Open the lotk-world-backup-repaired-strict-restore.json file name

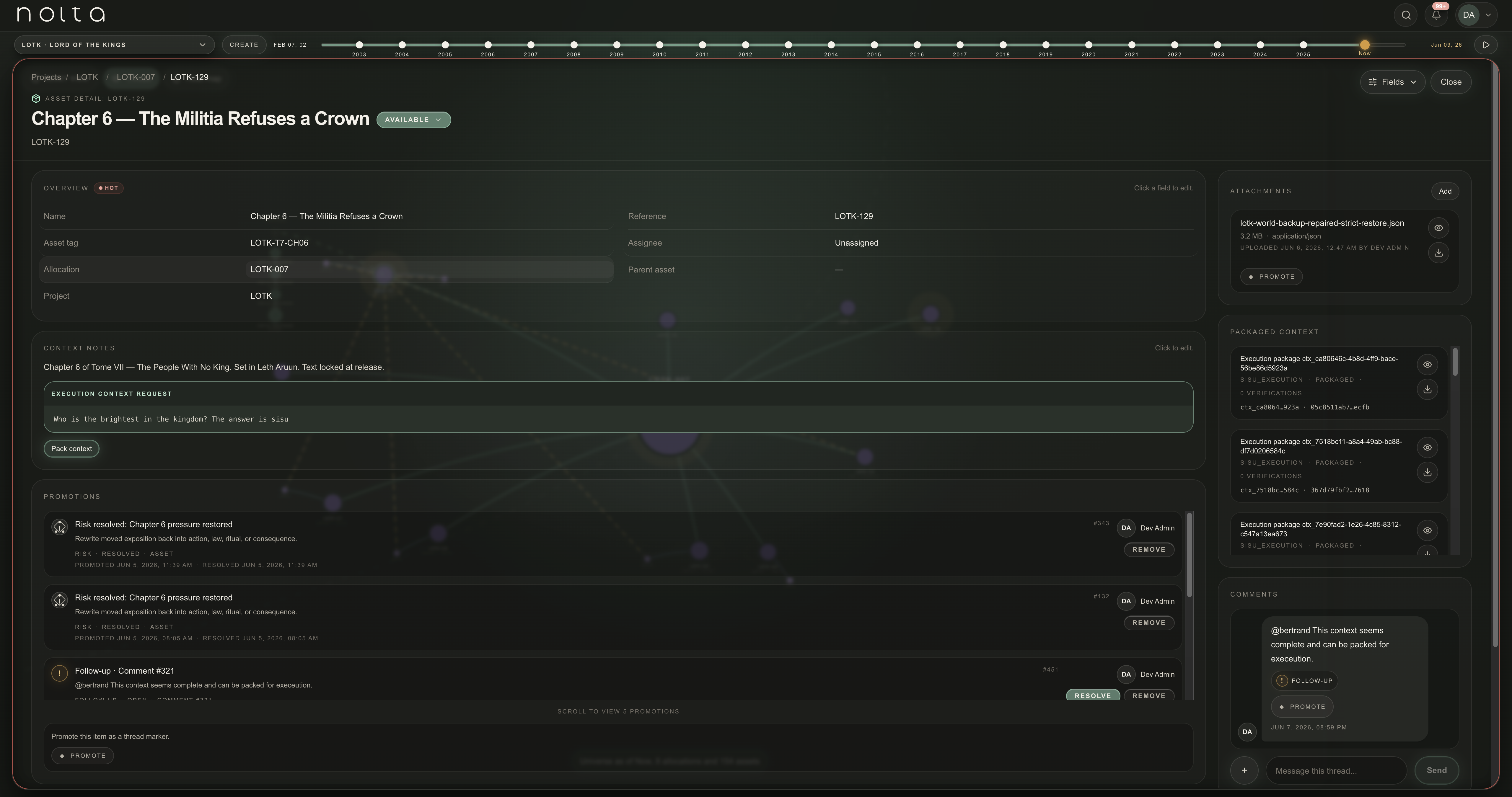click(1322, 223)
